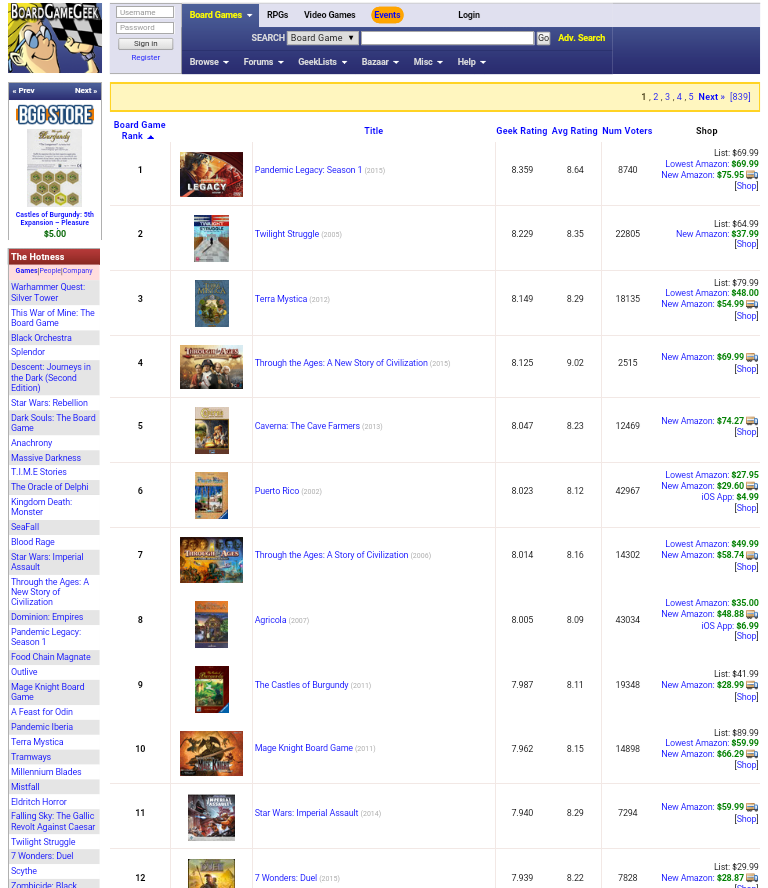768x888 pixels.
Task: Open Through the Ages: A New Story title in table
Action: coord(341,363)
